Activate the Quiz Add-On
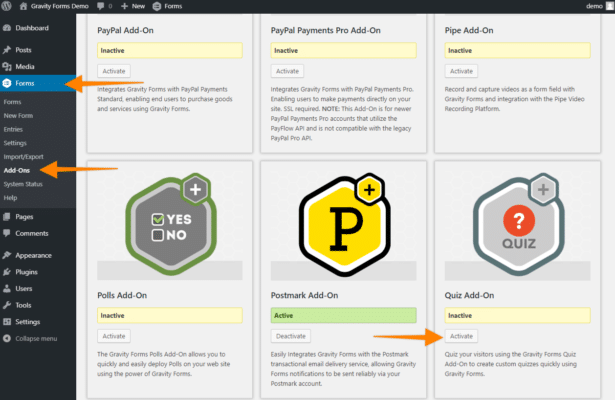615x400 pixels. tap(461, 336)
